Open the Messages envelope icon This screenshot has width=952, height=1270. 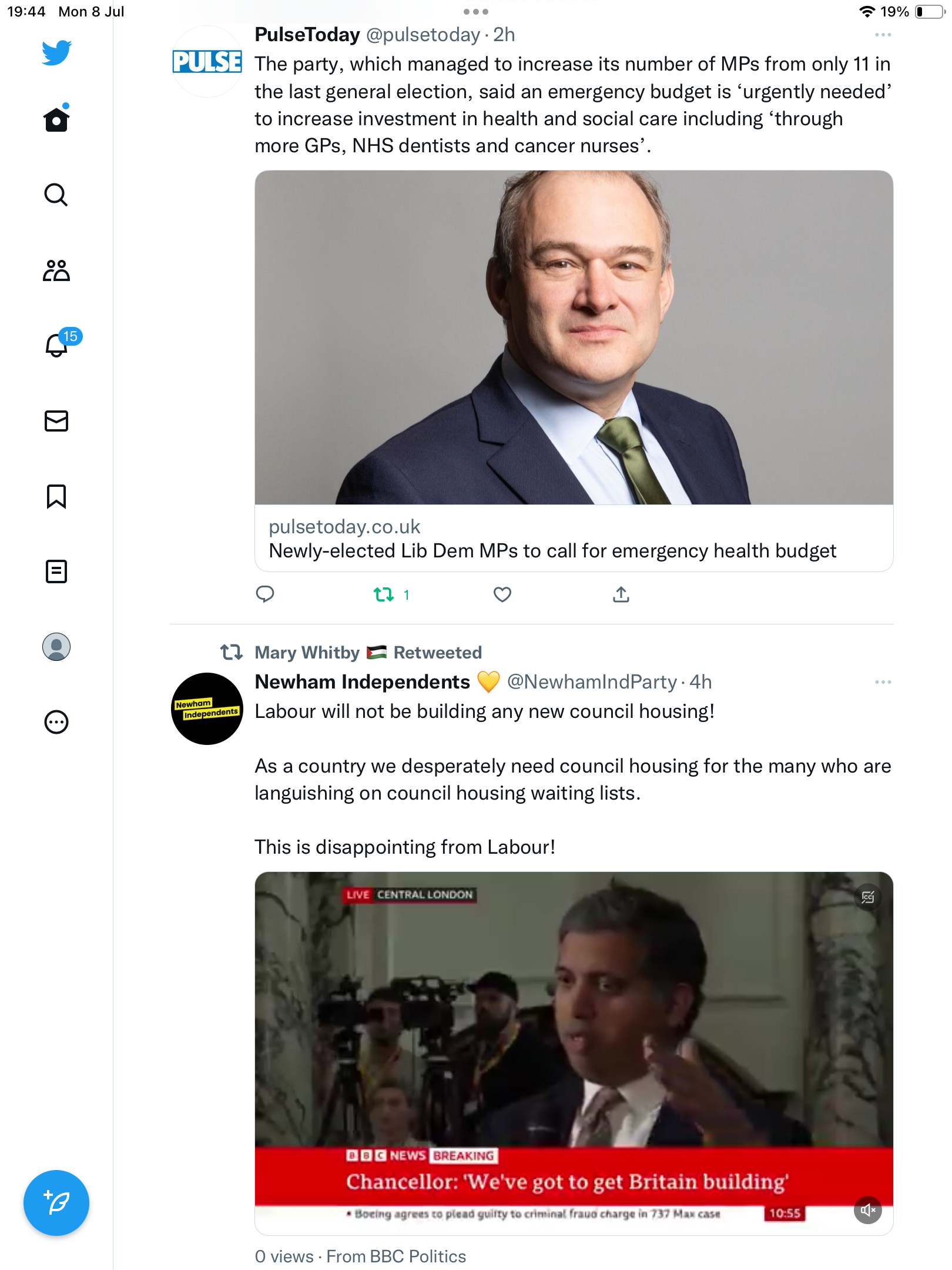click(x=56, y=421)
